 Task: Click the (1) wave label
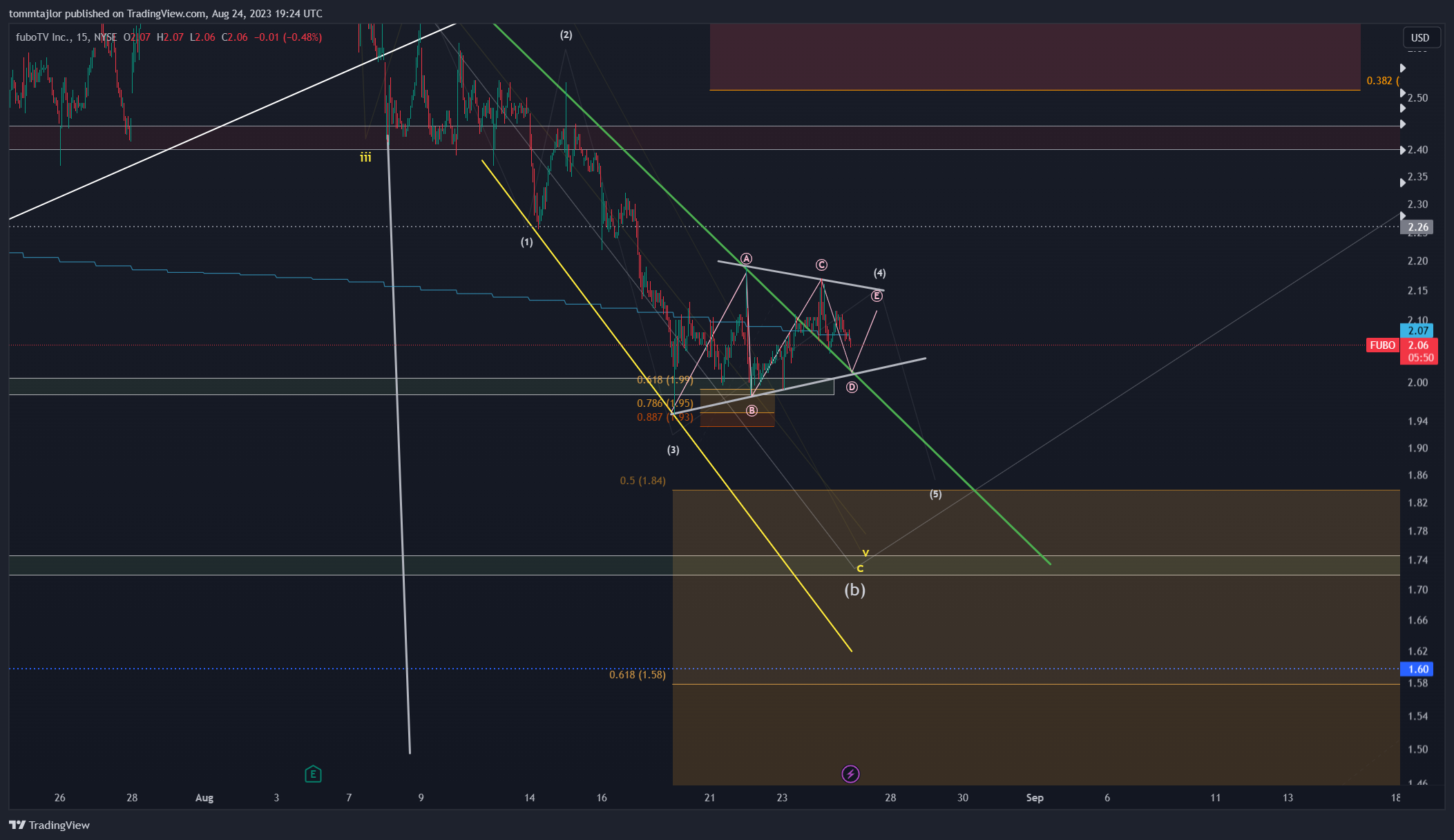pos(527,242)
